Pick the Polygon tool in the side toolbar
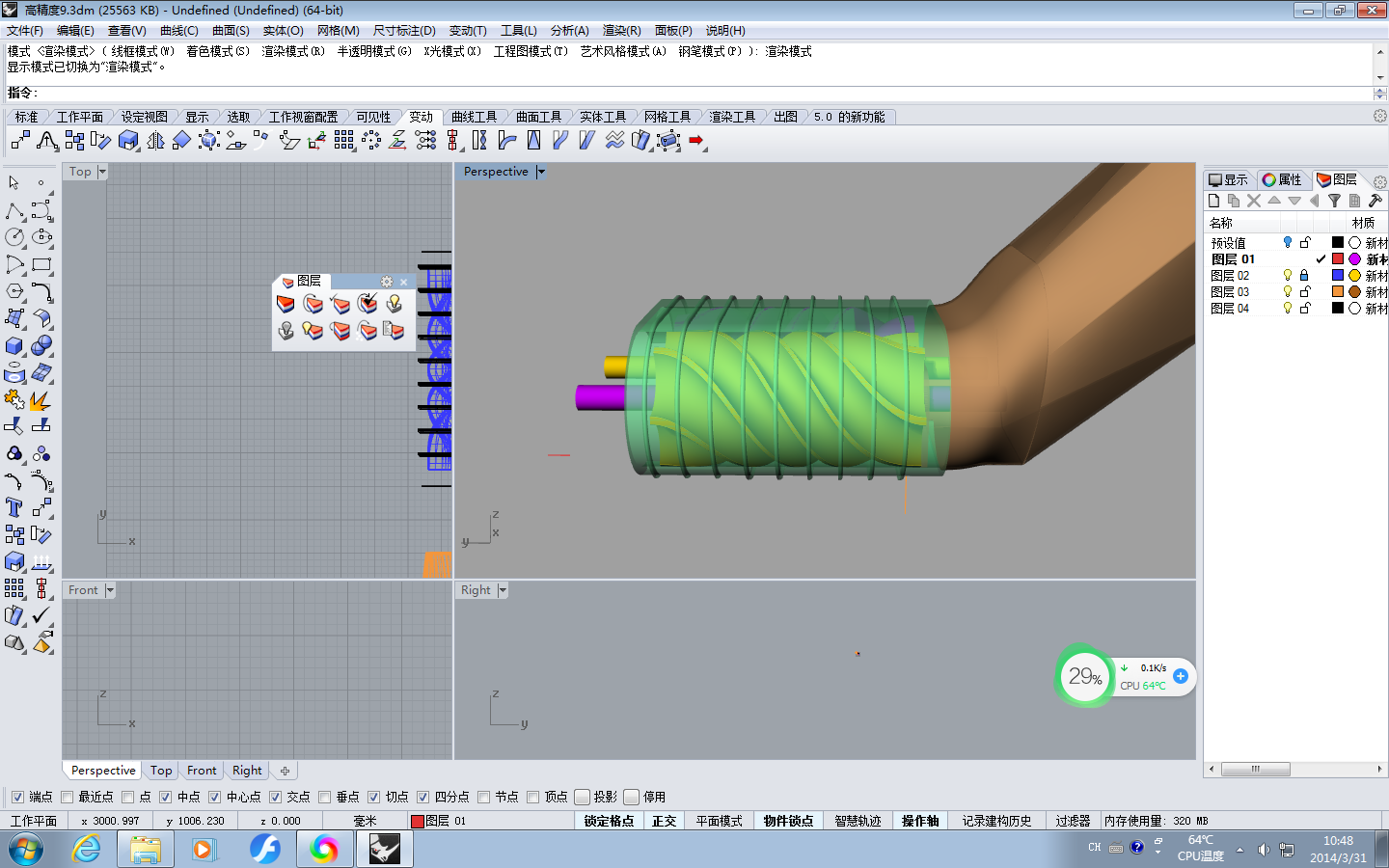 pyautogui.click(x=14, y=291)
